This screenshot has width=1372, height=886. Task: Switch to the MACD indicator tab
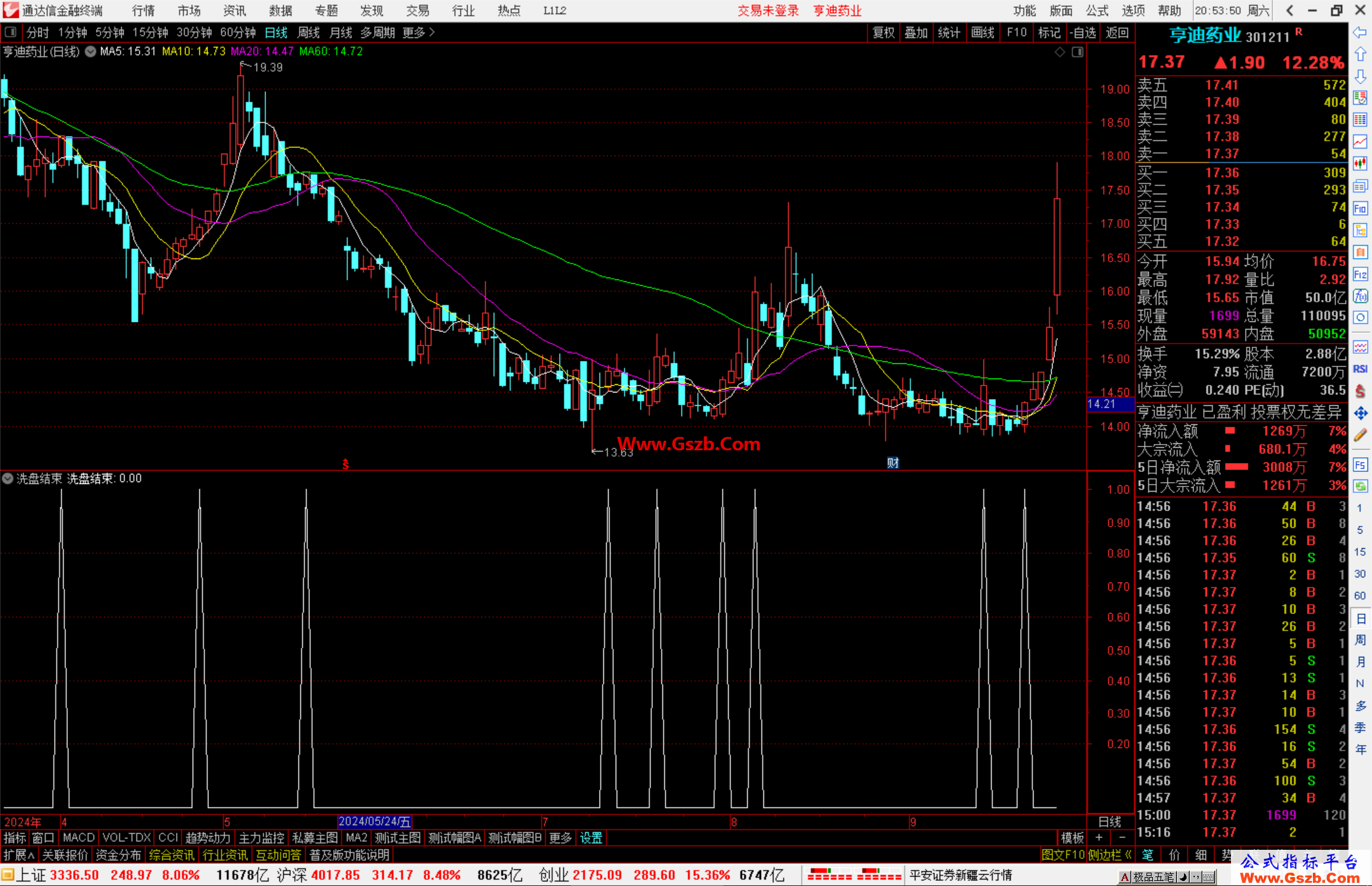tap(79, 838)
